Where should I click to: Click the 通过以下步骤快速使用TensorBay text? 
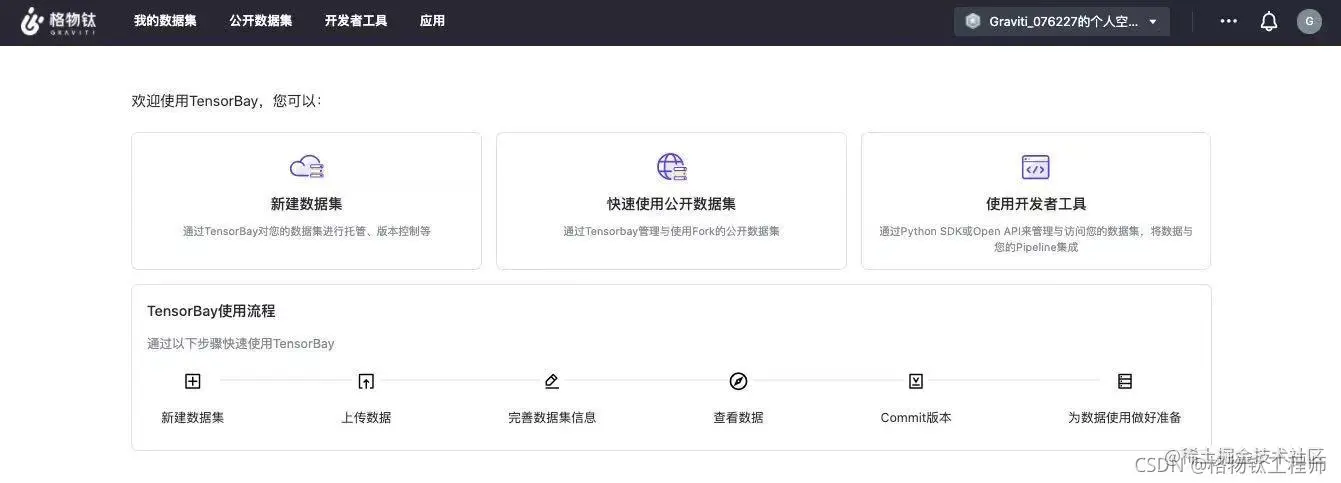pos(241,344)
